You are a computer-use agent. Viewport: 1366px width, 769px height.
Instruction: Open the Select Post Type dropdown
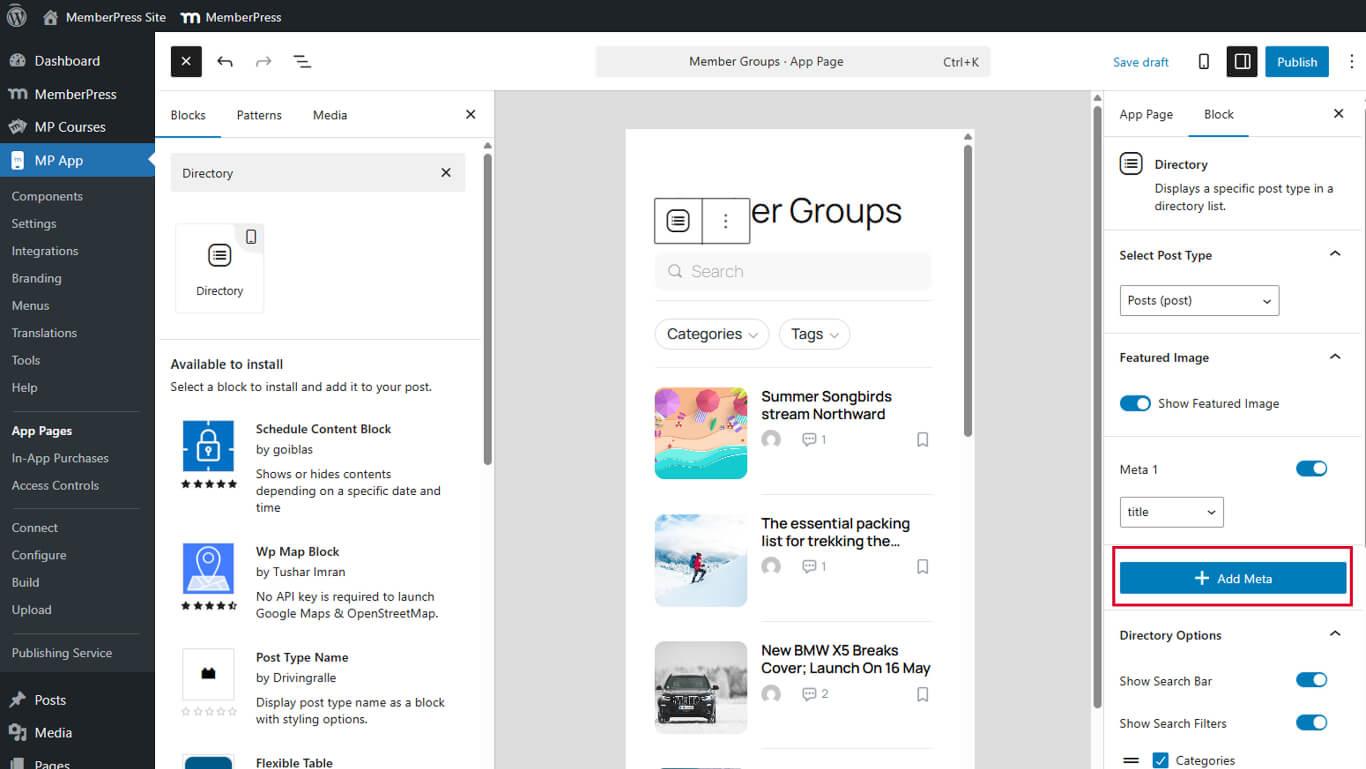[x=1198, y=300]
